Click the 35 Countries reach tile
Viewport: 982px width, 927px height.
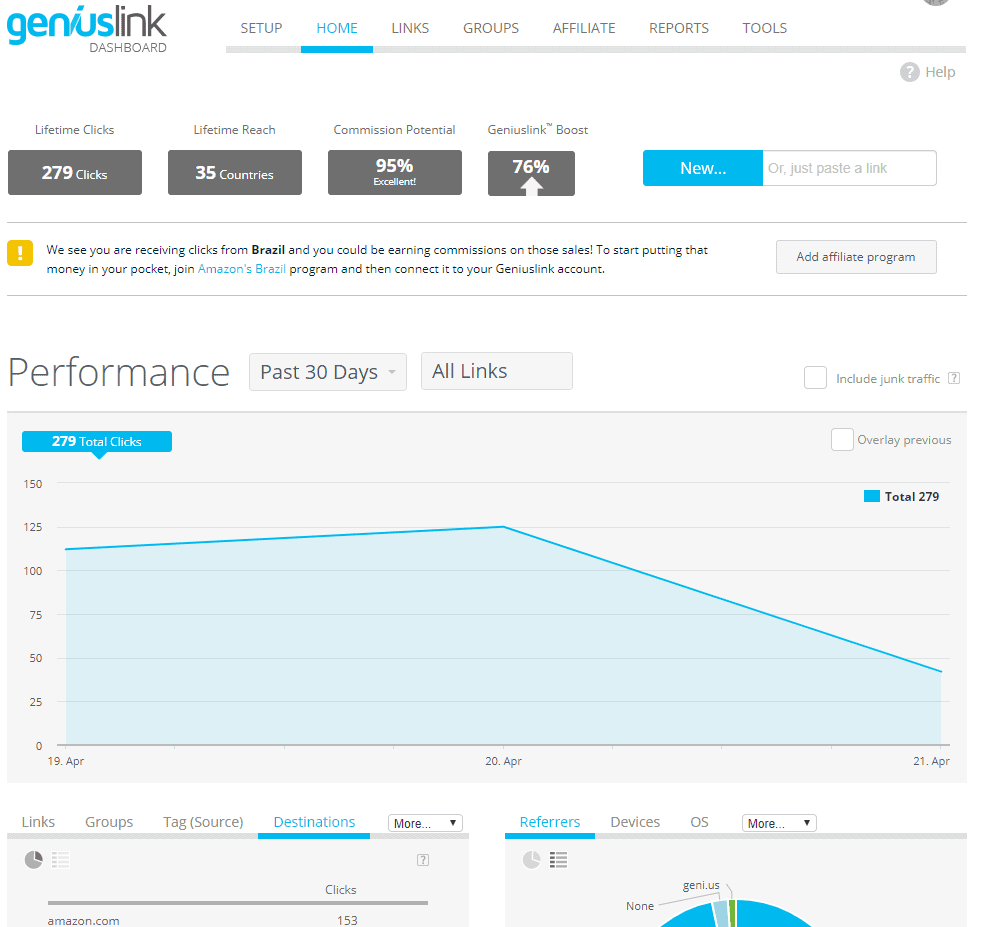(x=235, y=172)
